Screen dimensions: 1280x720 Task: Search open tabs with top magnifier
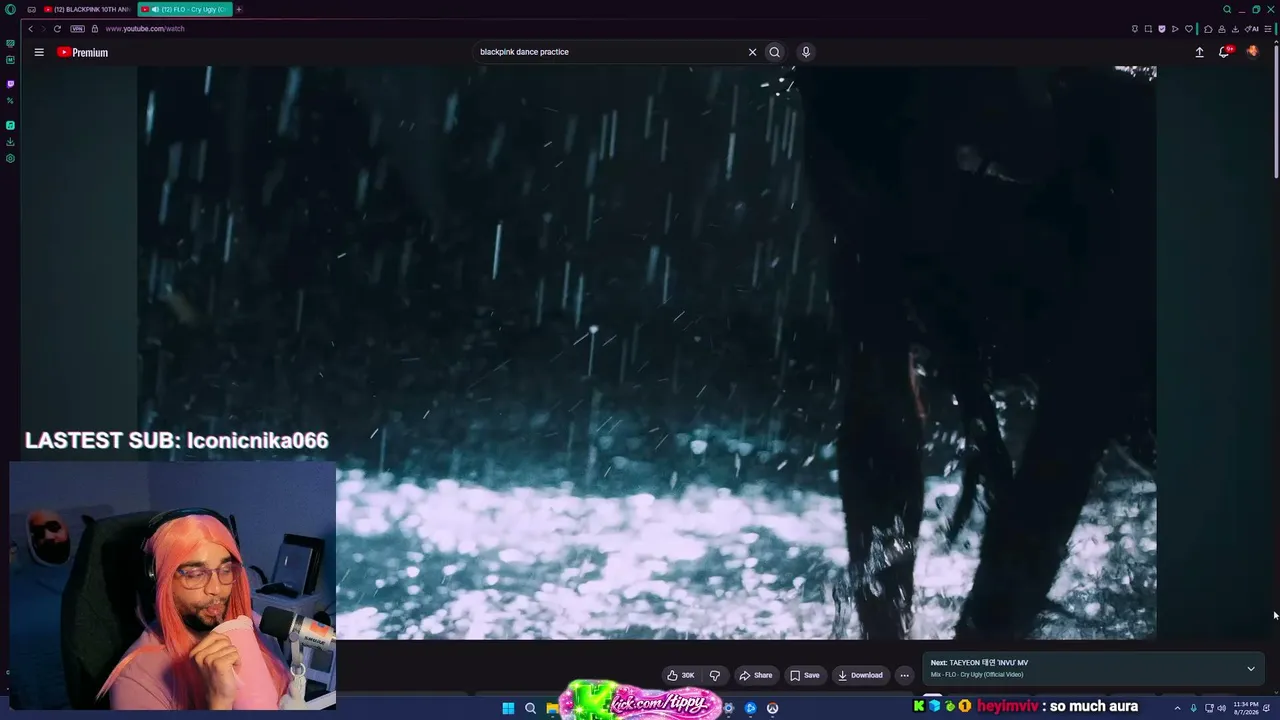point(1227,9)
